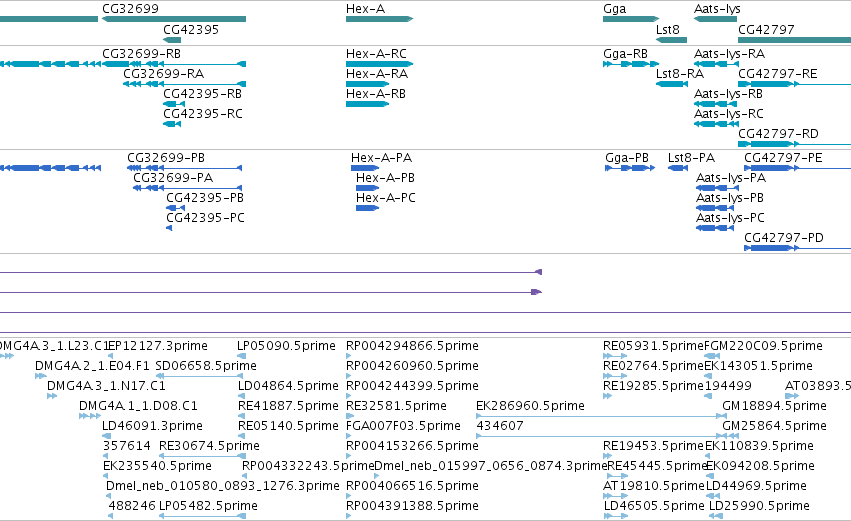Viewport: 851px width, 521px height.
Task: Click the LD46091.3prime EST label
Action: [153, 427]
